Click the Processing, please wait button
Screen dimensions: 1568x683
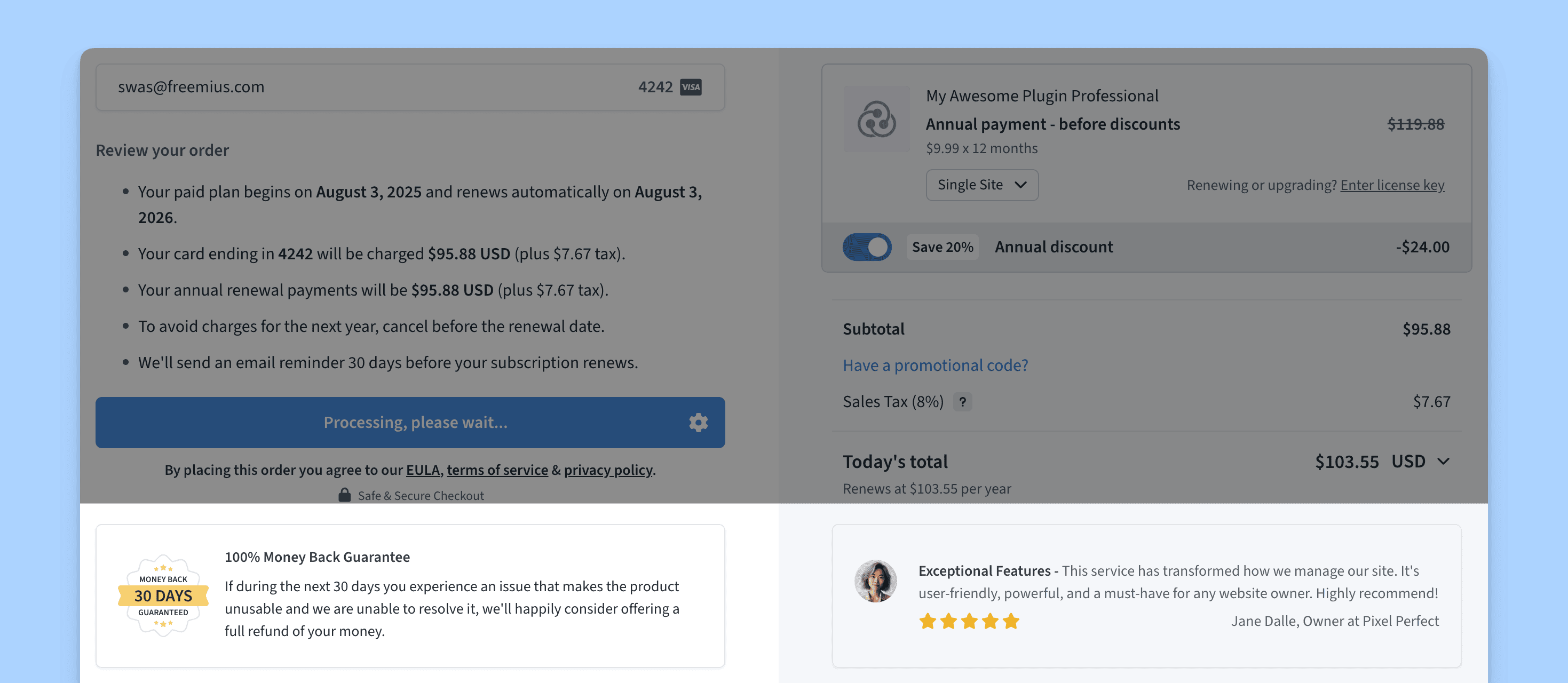(x=410, y=423)
